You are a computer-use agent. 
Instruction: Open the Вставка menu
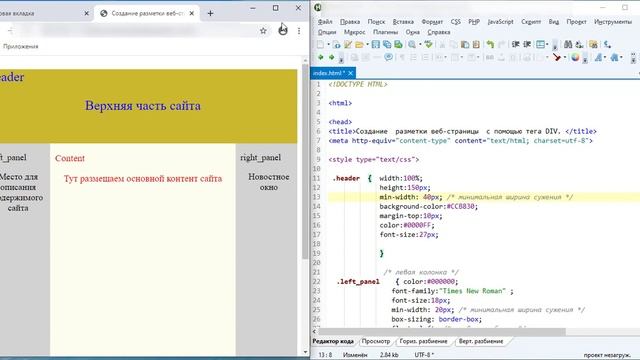(x=403, y=22)
